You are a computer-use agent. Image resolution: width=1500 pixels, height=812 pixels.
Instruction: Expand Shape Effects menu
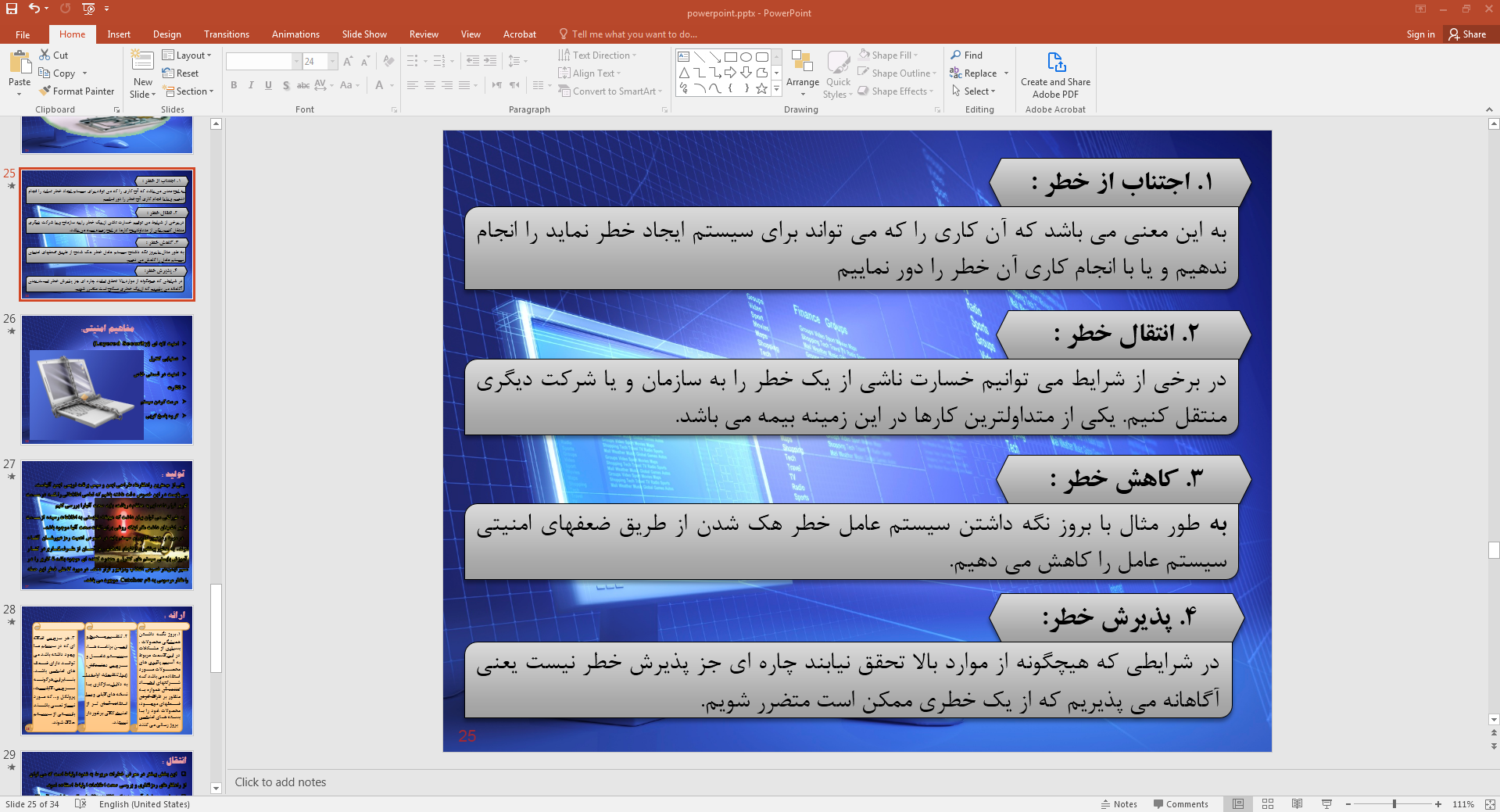896,91
